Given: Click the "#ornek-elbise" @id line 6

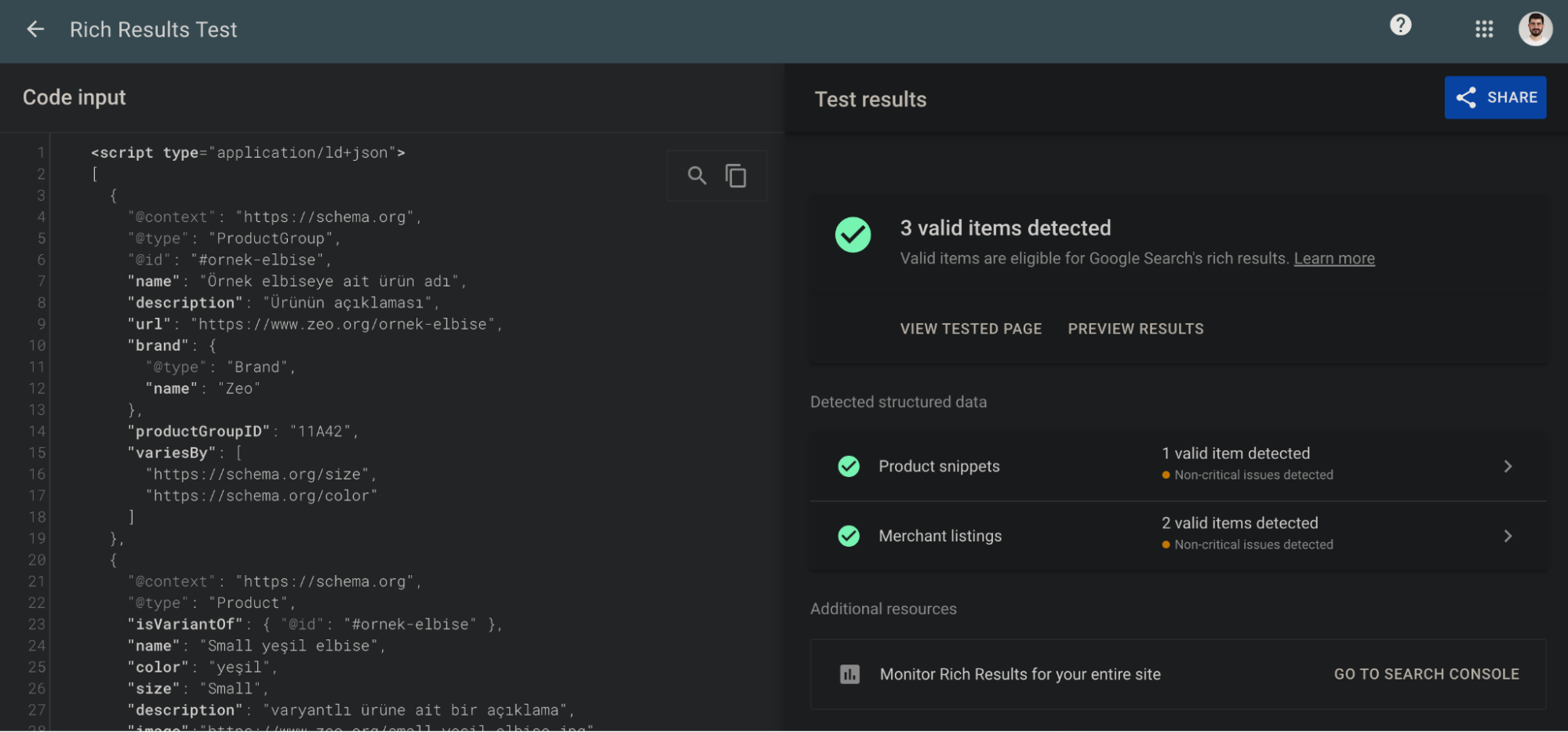Looking at the screenshot, I should click(229, 260).
